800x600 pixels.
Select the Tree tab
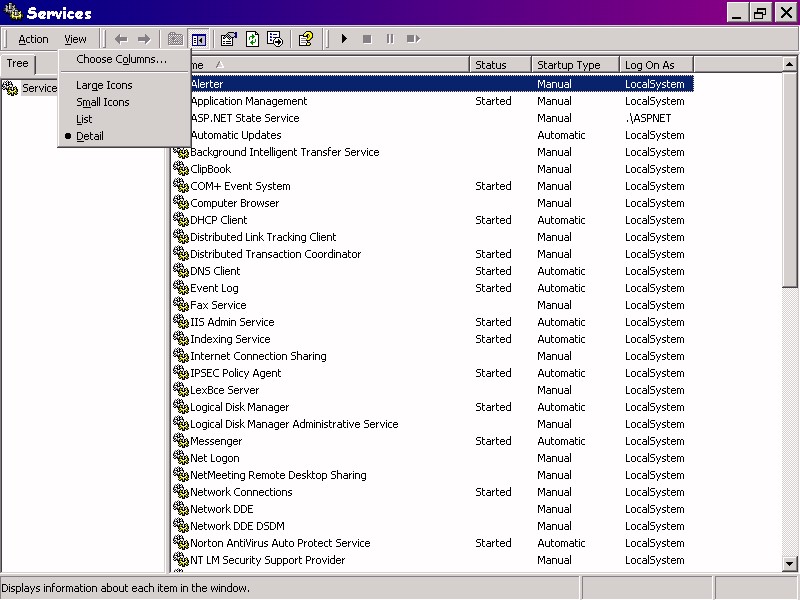(x=18, y=64)
